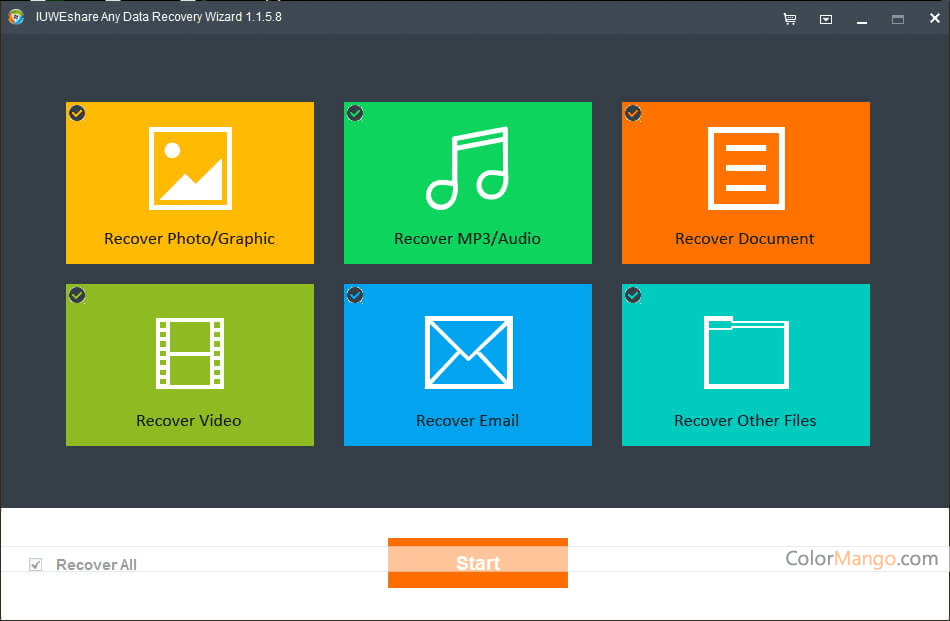950x621 pixels.
Task: Uncheck the Recover Video tile checkmark
Action: [77, 295]
